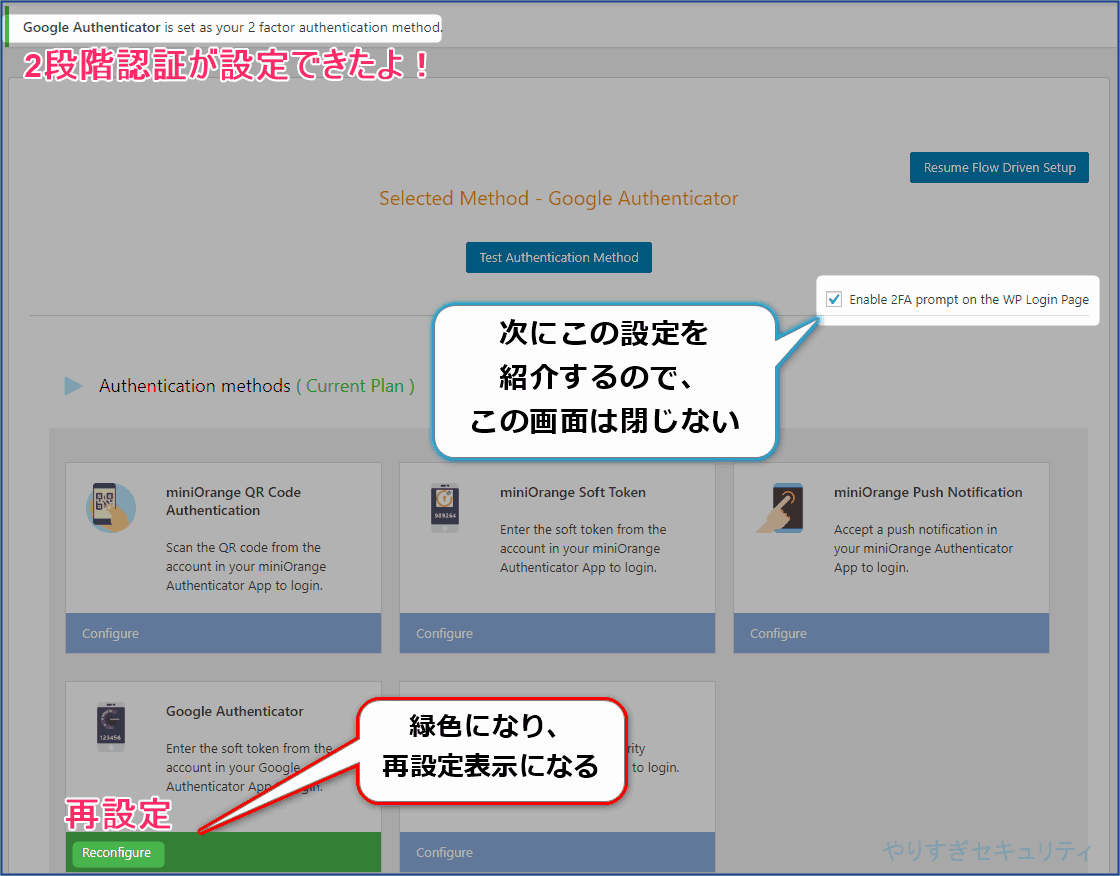Screen dimensions: 1120x876
Task: Click Test Authentication Method button
Action: point(559,257)
